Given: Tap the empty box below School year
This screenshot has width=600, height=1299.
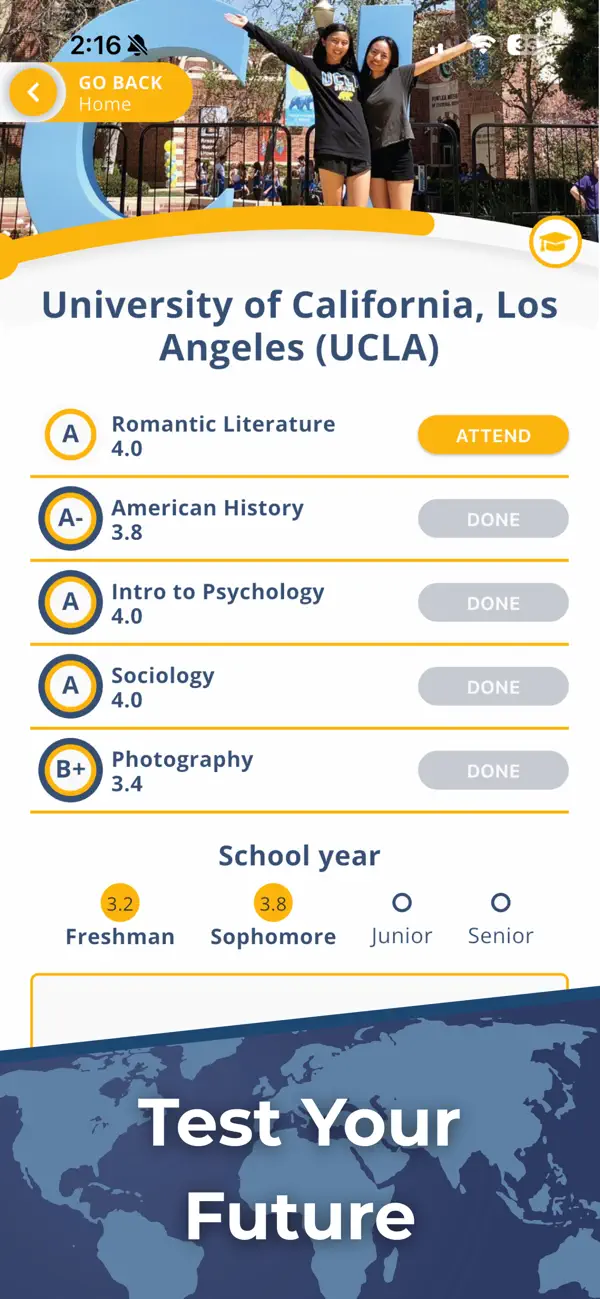Looking at the screenshot, I should click(299, 1010).
